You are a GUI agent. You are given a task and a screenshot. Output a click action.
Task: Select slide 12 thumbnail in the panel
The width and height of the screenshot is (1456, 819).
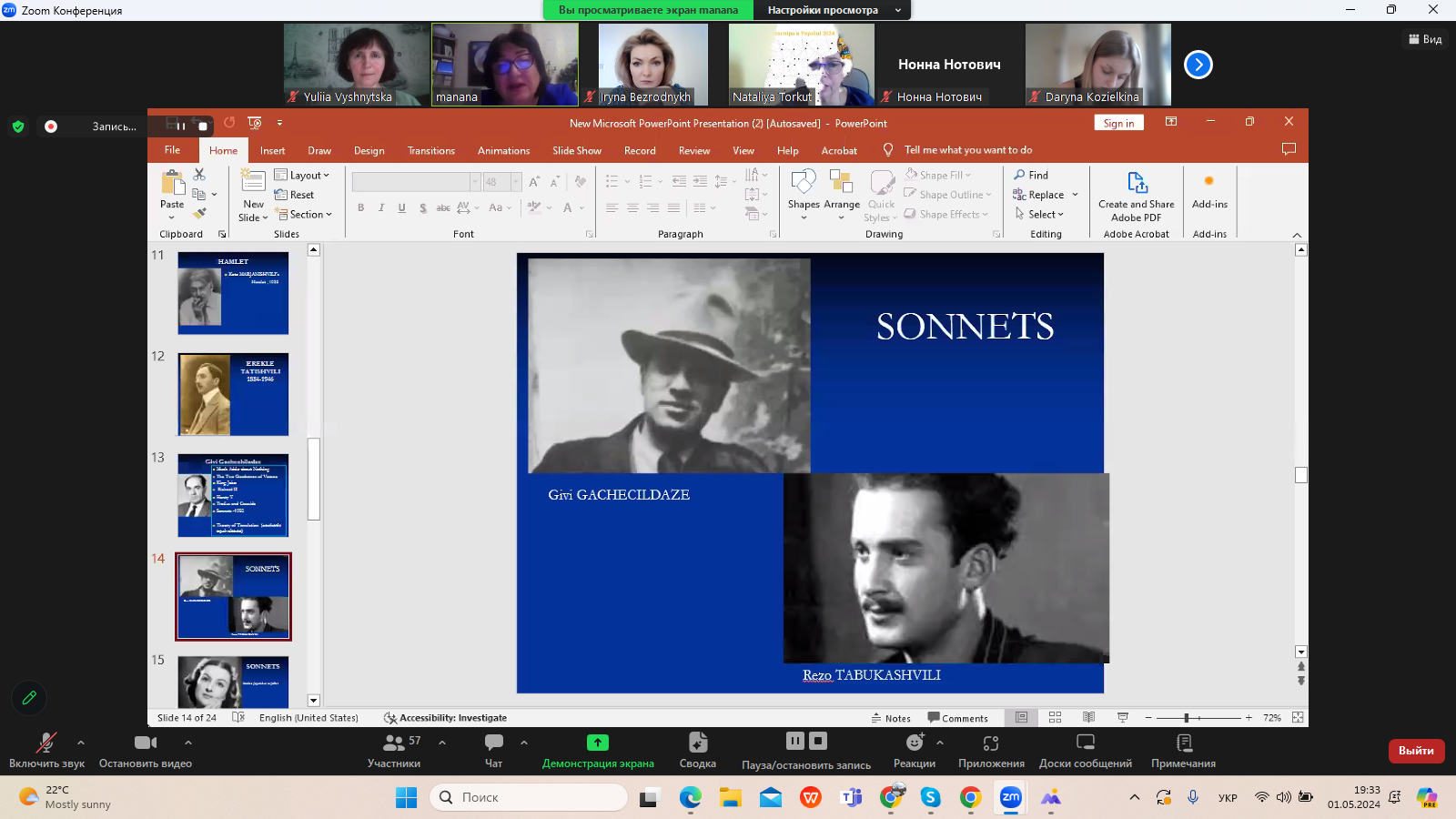(233, 394)
